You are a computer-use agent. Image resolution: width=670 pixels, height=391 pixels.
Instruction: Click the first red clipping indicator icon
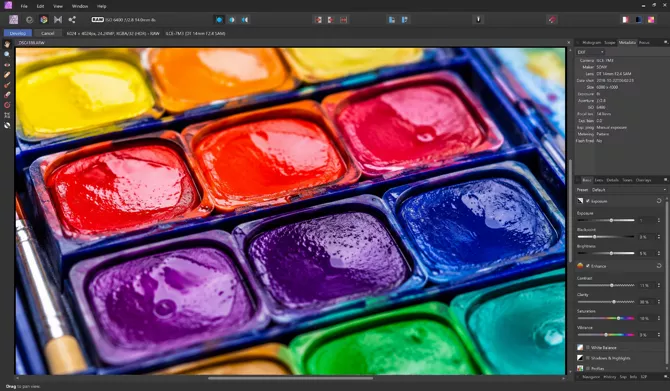tap(318, 20)
